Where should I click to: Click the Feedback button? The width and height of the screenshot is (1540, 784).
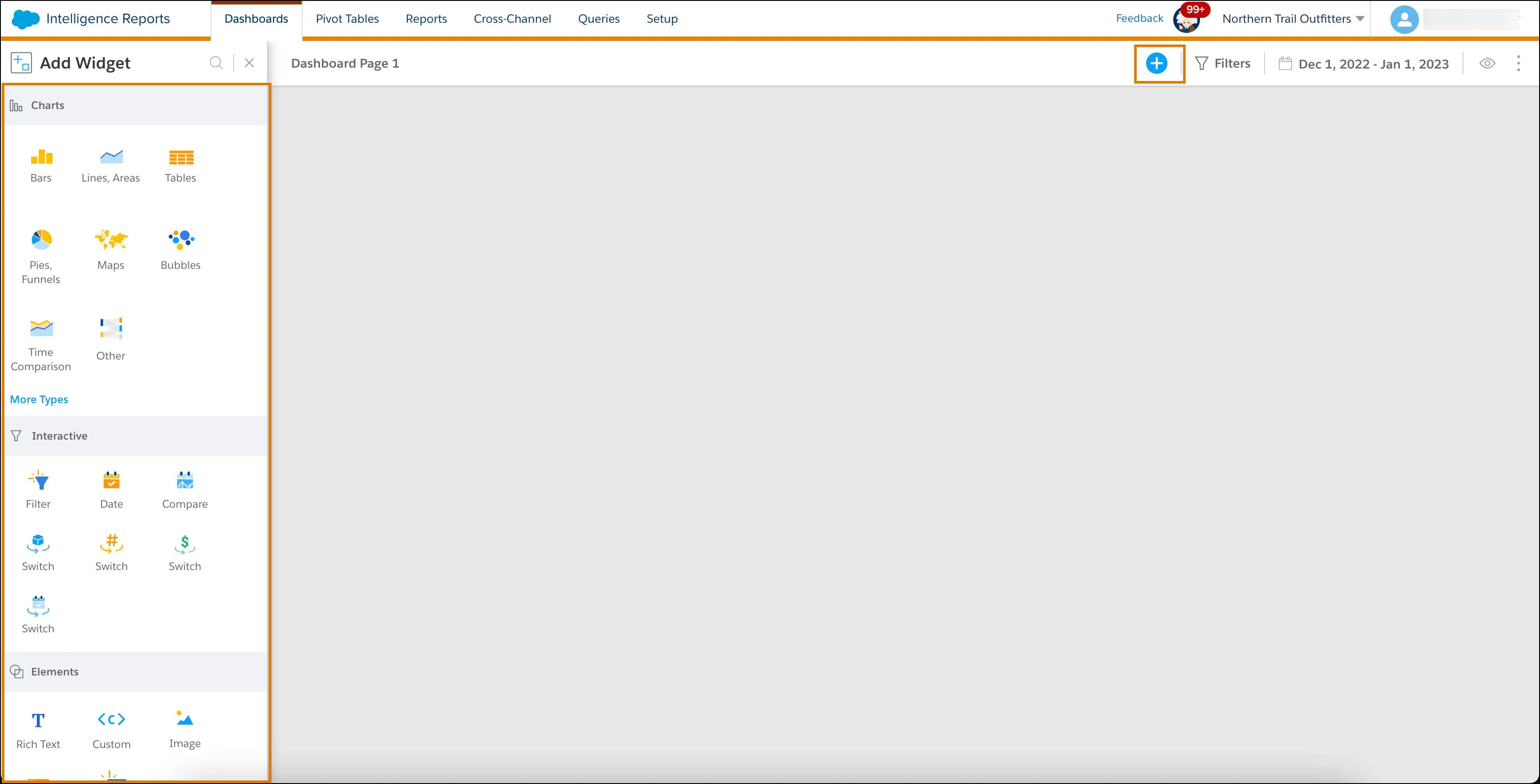pos(1138,18)
